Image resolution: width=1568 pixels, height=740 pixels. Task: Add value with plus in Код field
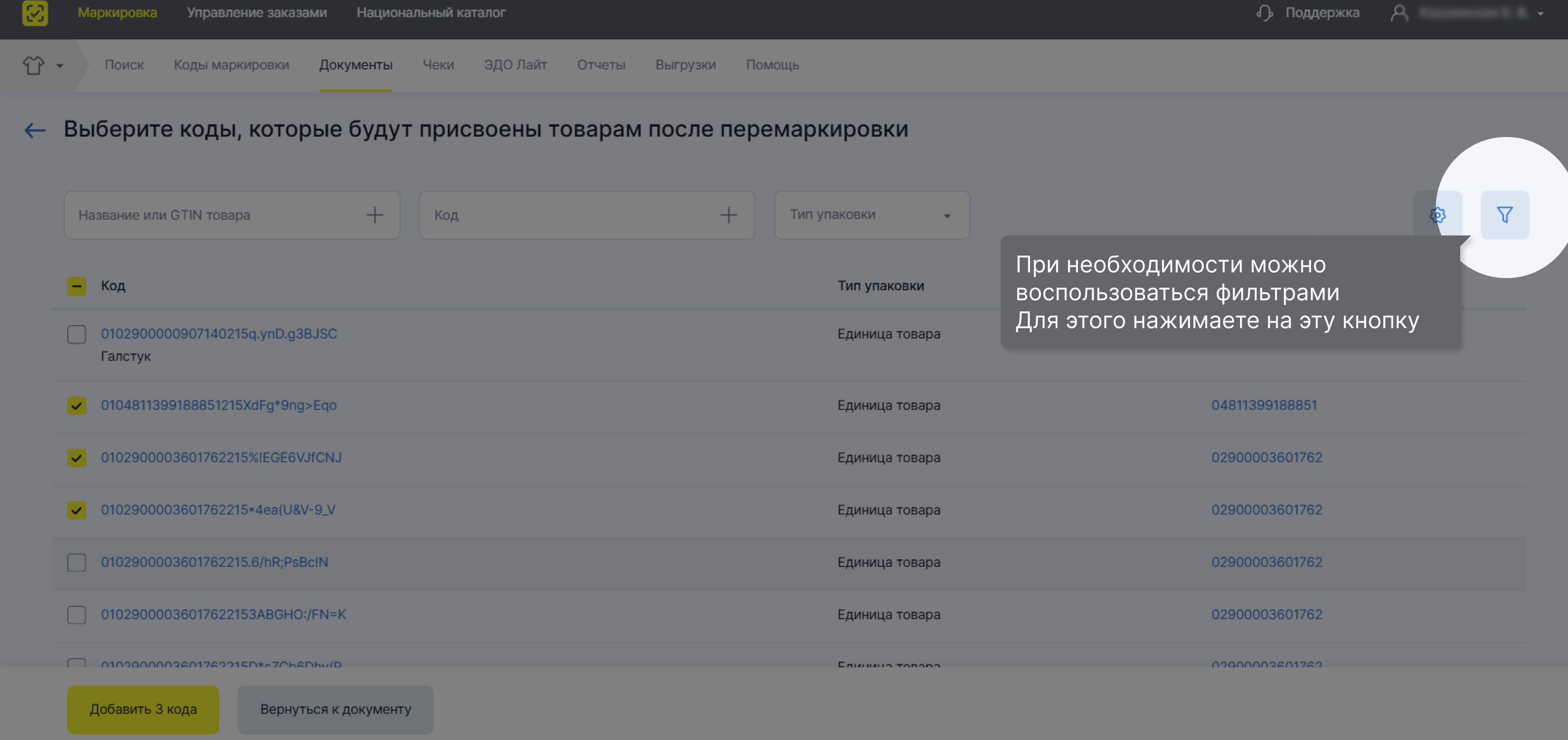coord(729,215)
